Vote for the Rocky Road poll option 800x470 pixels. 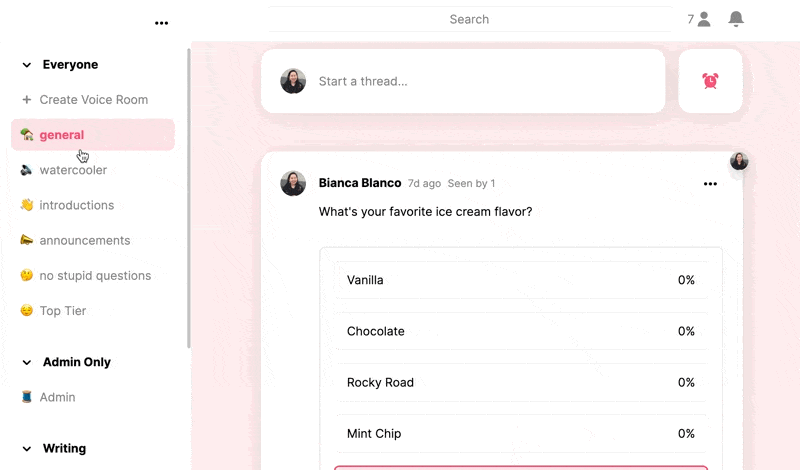(521, 382)
